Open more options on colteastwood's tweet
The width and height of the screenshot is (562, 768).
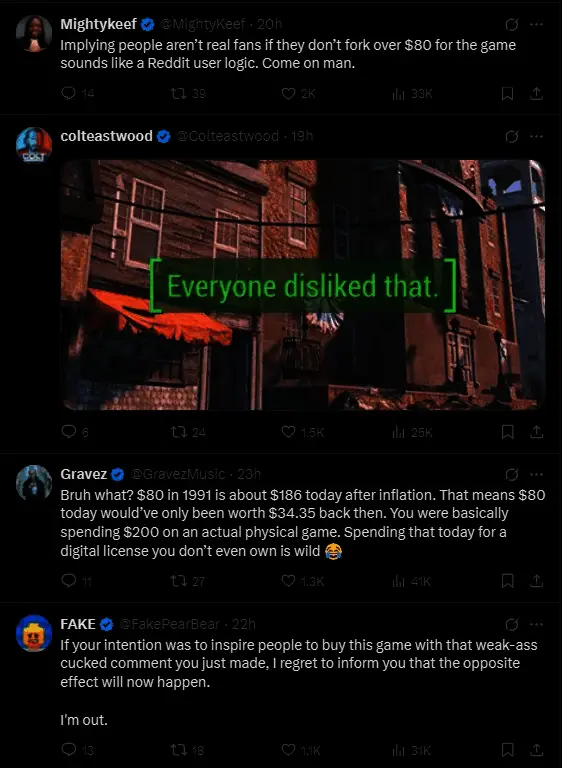pos(537,136)
